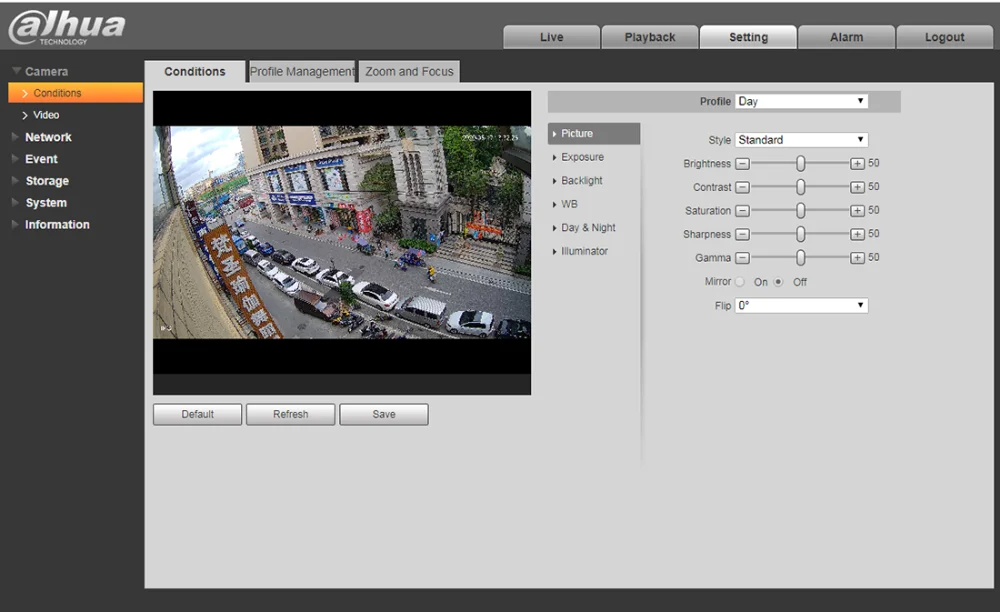The width and height of the screenshot is (1000, 612).
Task: Reset settings with the Default button
Action: coord(197,414)
